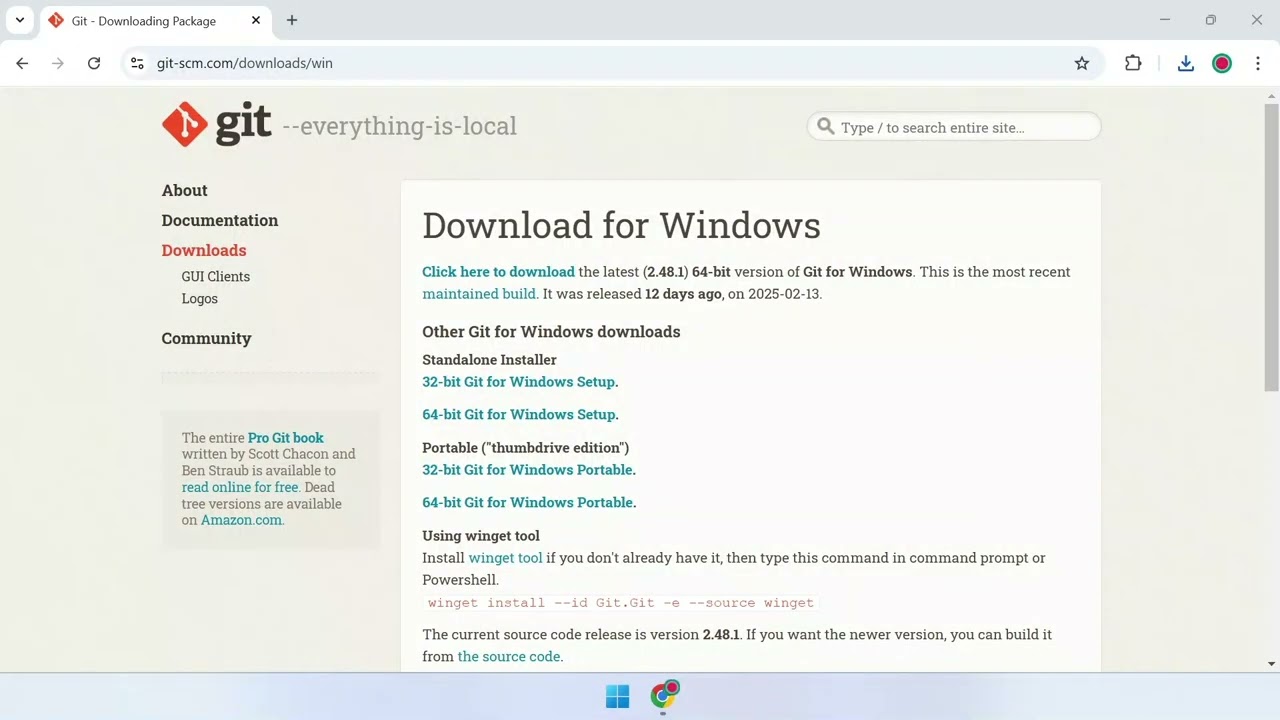Click the 'Using winget tool' label
This screenshot has width=1280, height=720.
tap(481, 536)
